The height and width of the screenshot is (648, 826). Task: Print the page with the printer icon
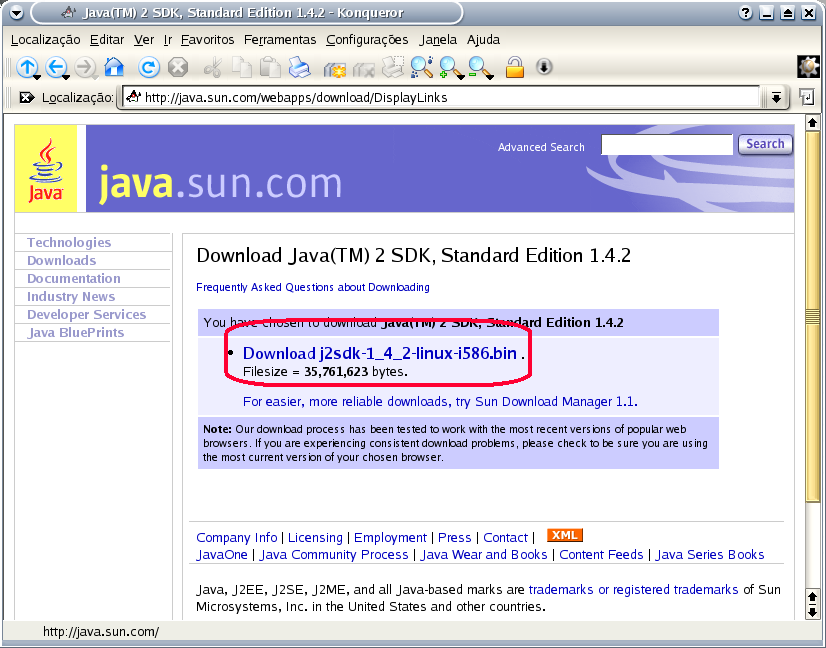tap(300, 67)
